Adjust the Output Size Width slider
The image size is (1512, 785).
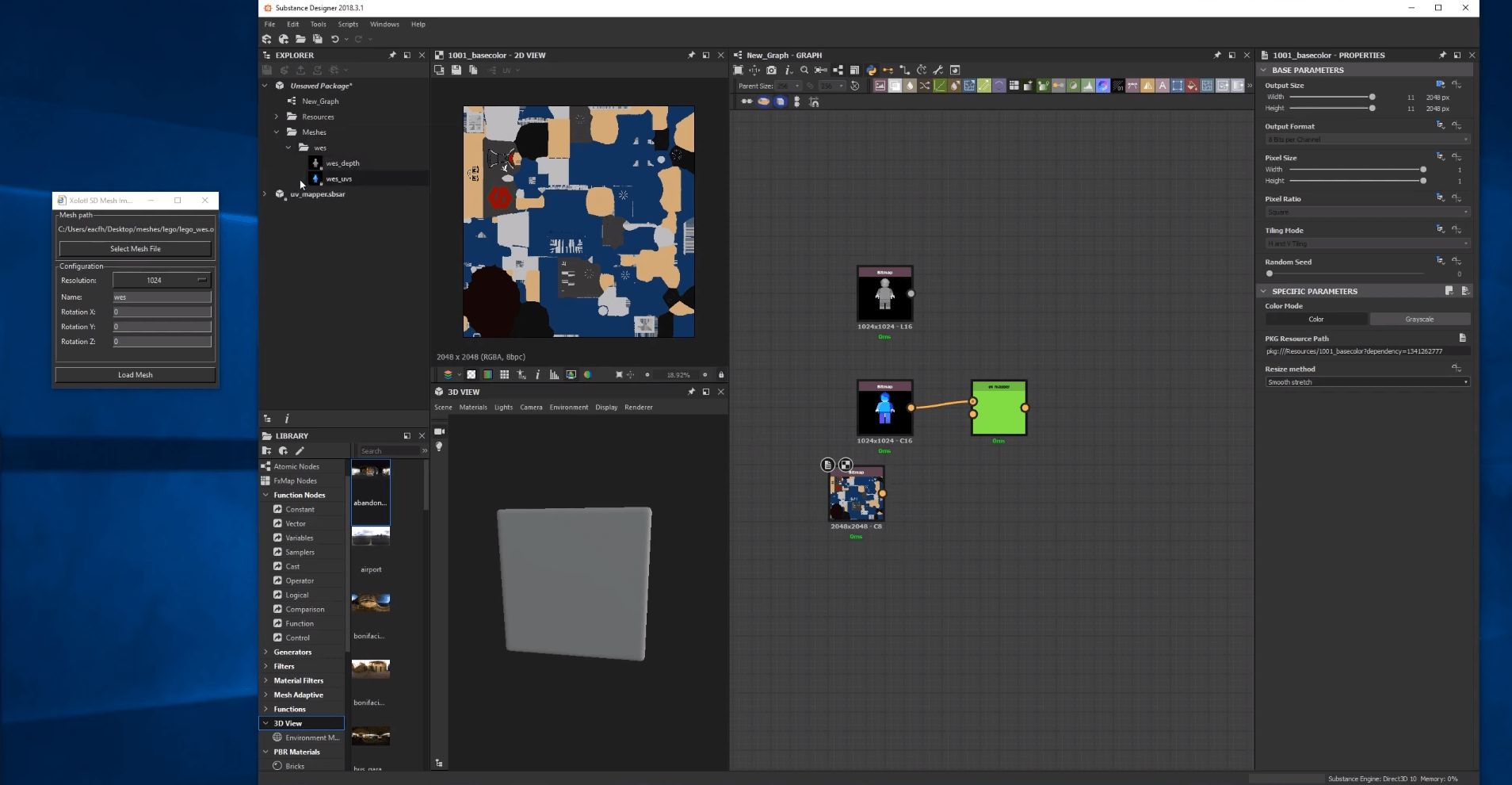click(x=1331, y=97)
